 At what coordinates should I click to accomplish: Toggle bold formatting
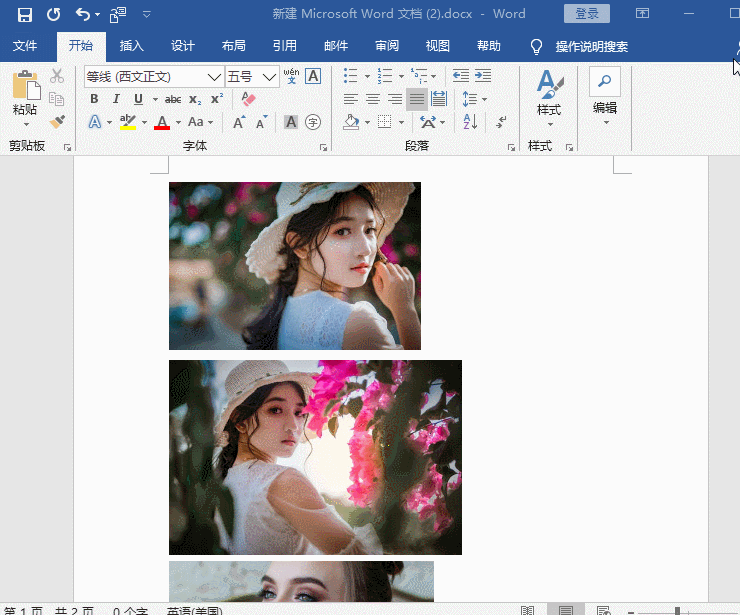95,99
